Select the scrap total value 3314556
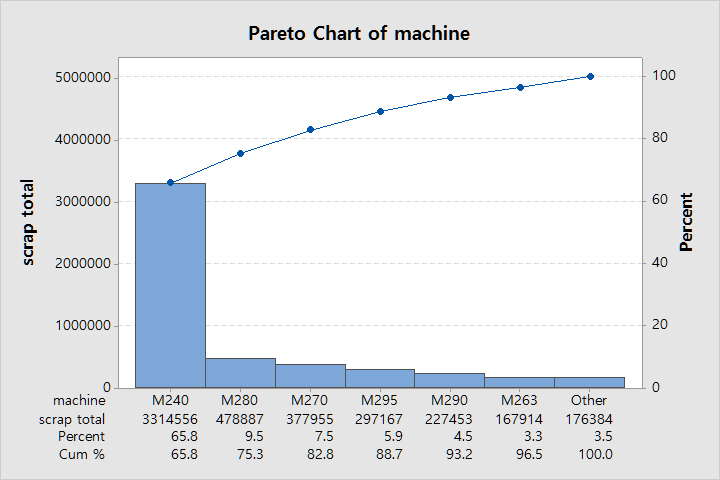 (170, 419)
